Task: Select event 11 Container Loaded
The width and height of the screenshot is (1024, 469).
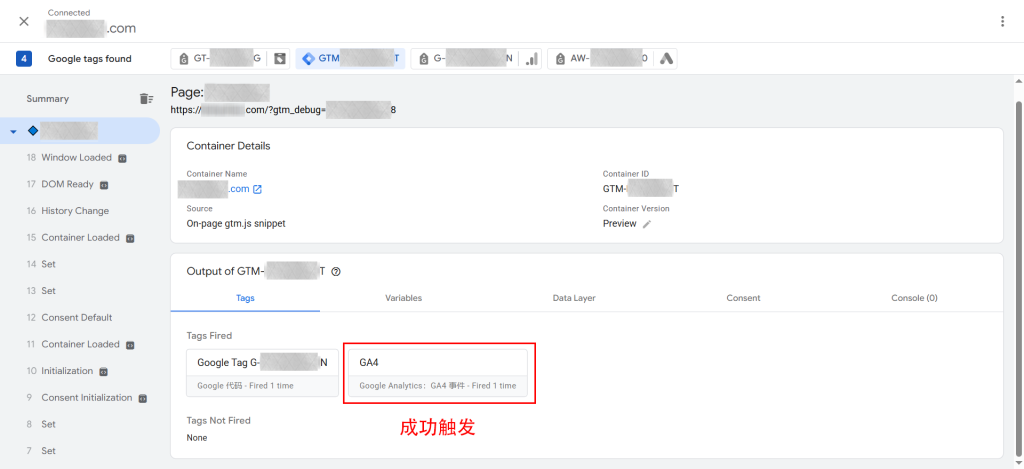Action: pyautogui.click(x=80, y=344)
